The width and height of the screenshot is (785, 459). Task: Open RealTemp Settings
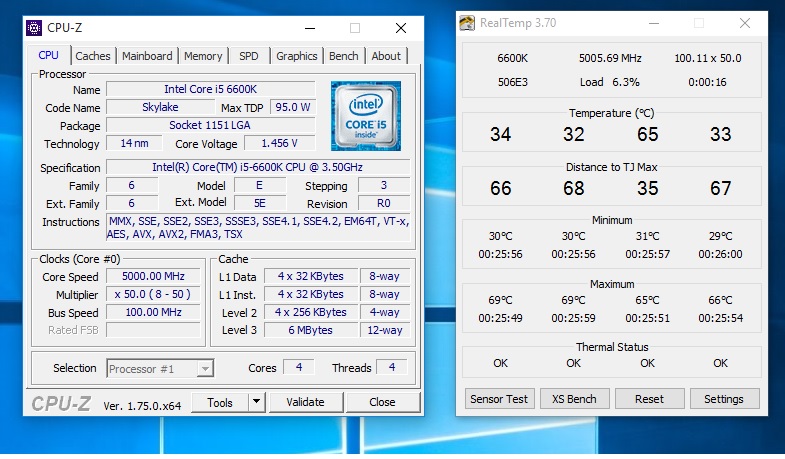[724, 399]
